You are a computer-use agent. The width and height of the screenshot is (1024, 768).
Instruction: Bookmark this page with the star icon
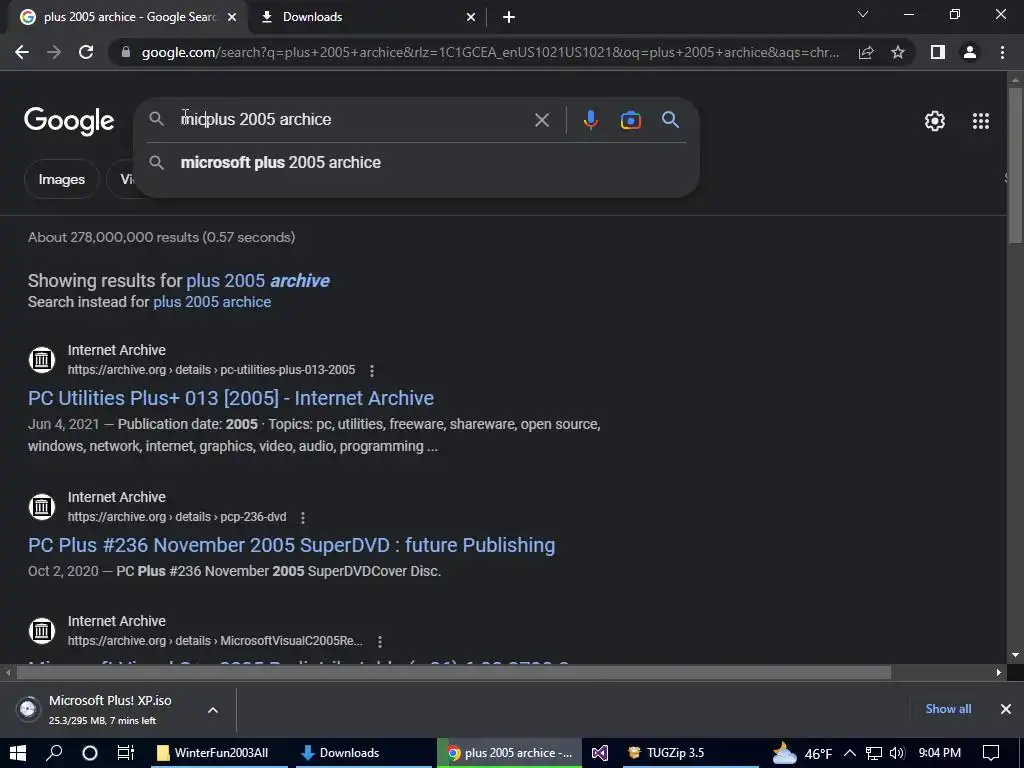[x=898, y=52]
